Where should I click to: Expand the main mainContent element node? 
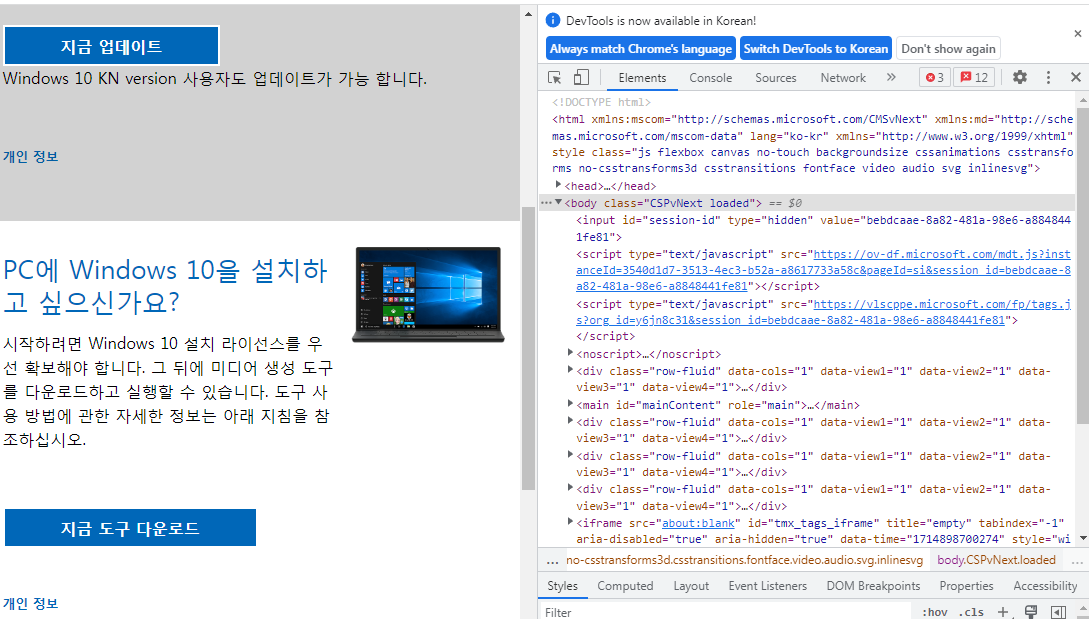(x=570, y=404)
